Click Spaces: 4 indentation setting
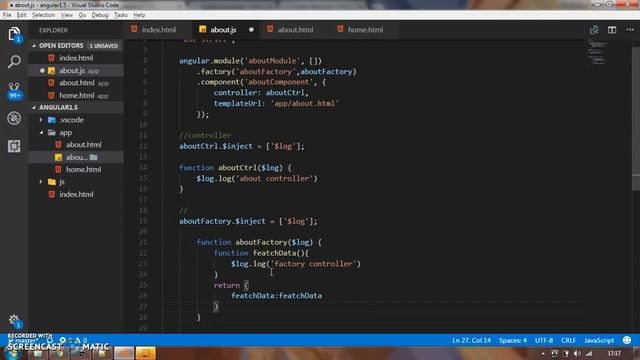Image resolution: width=640 pixels, height=360 pixels. coord(513,340)
